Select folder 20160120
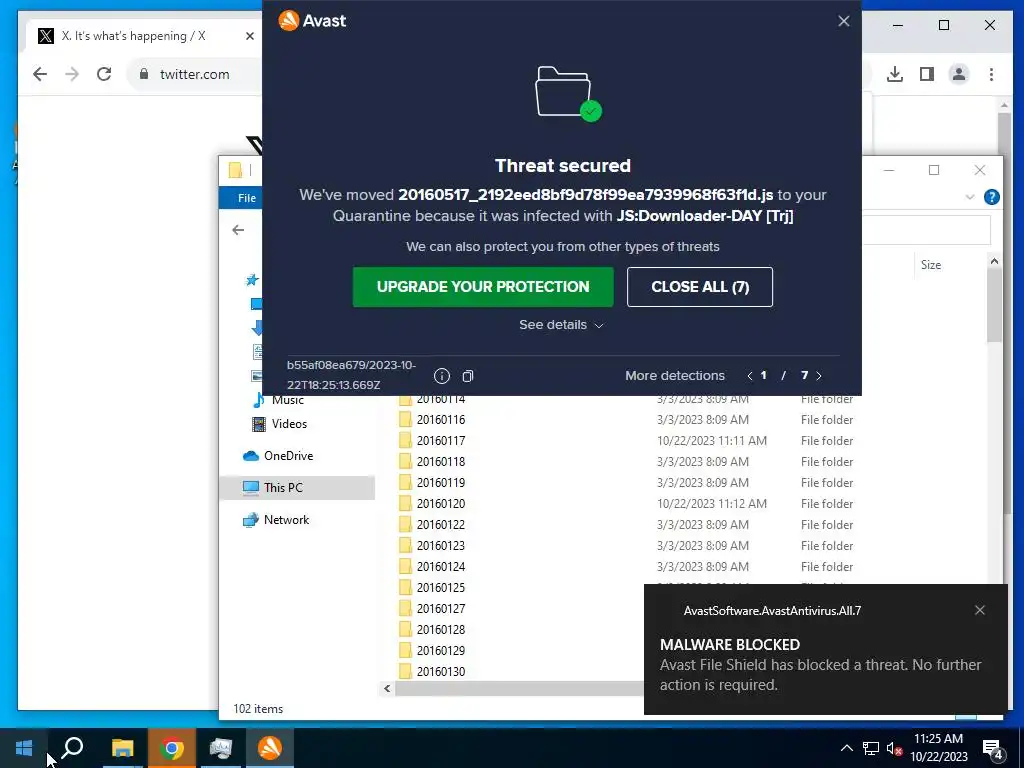This screenshot has height=768, width=1024. [x=441, y=504]
